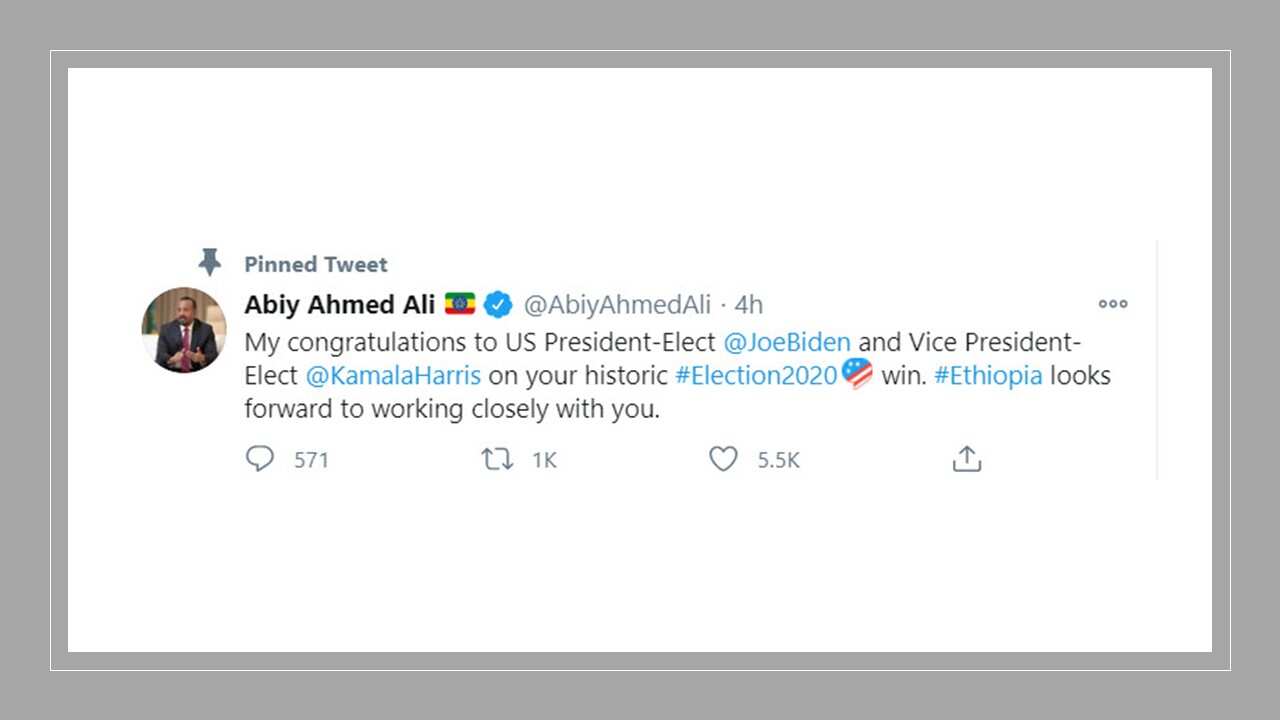This screenshot has width=1280, height=720.
Task: Open the three-dot more options menu
Action: [x=1113, y=304]
